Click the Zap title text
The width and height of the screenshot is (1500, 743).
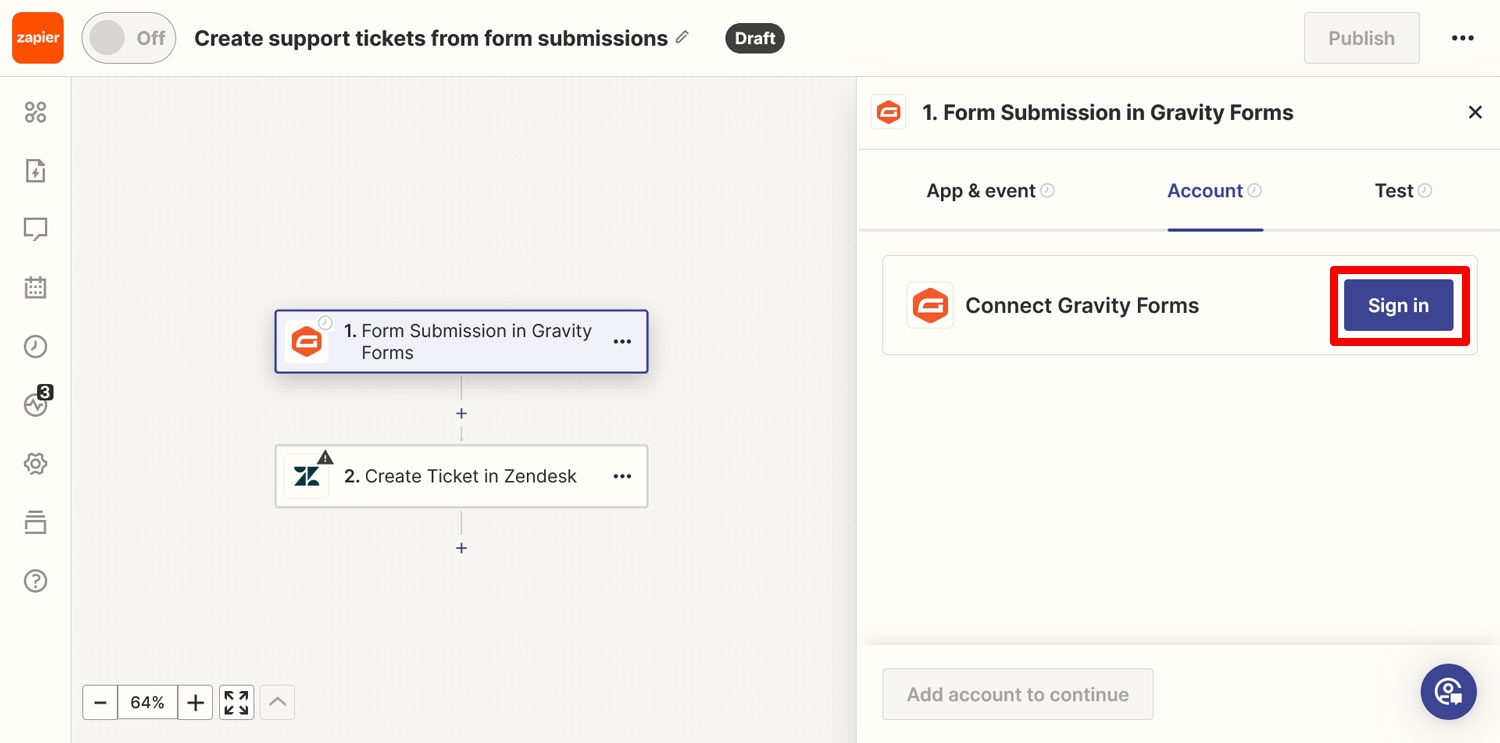431,38
